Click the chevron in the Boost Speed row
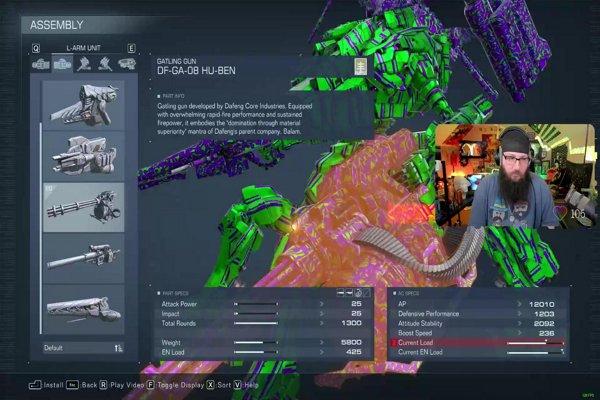 [519, 333]
